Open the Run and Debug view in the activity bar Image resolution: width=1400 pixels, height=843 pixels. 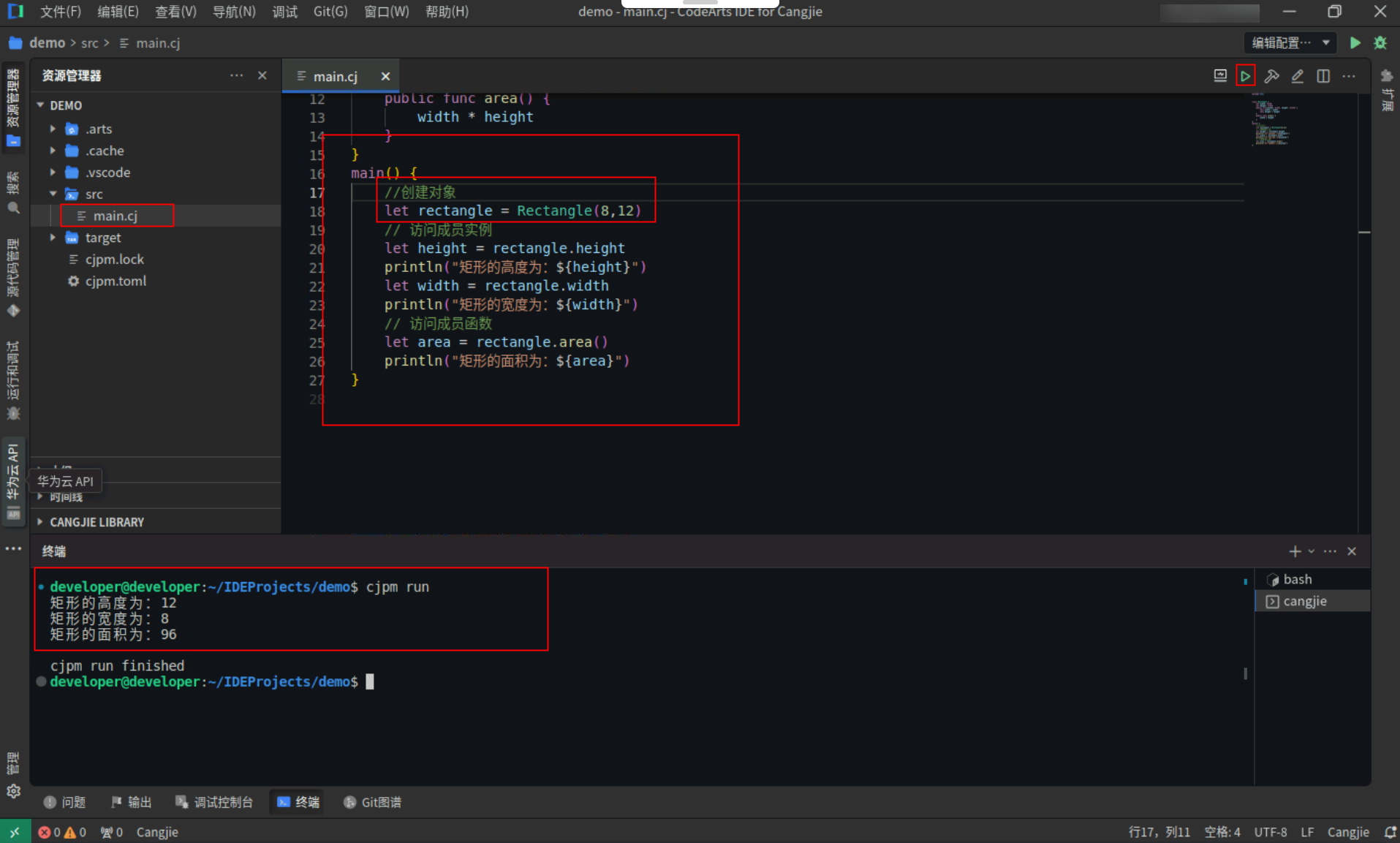point(13,380)
